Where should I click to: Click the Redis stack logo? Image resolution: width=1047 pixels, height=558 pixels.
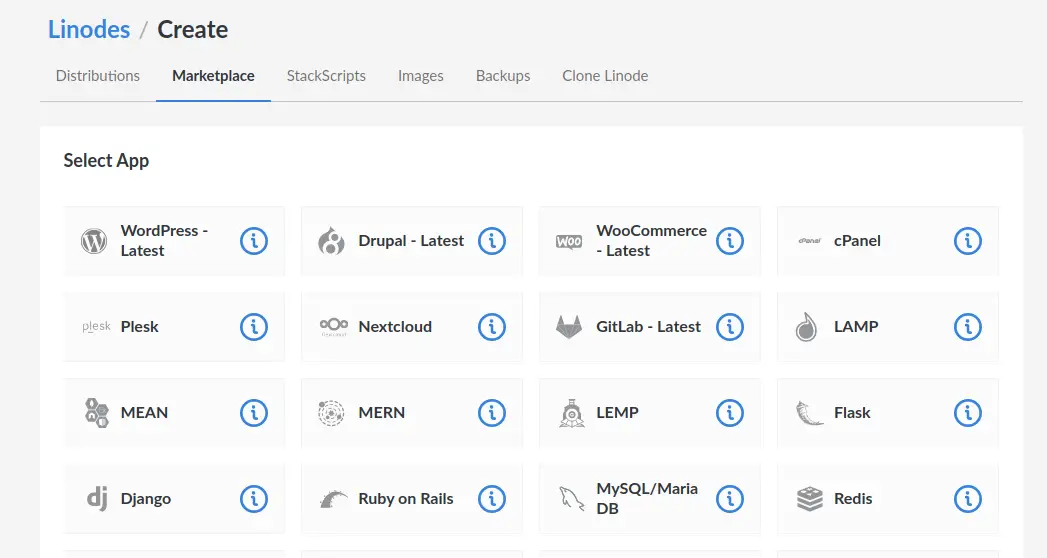tap(810, 499)
